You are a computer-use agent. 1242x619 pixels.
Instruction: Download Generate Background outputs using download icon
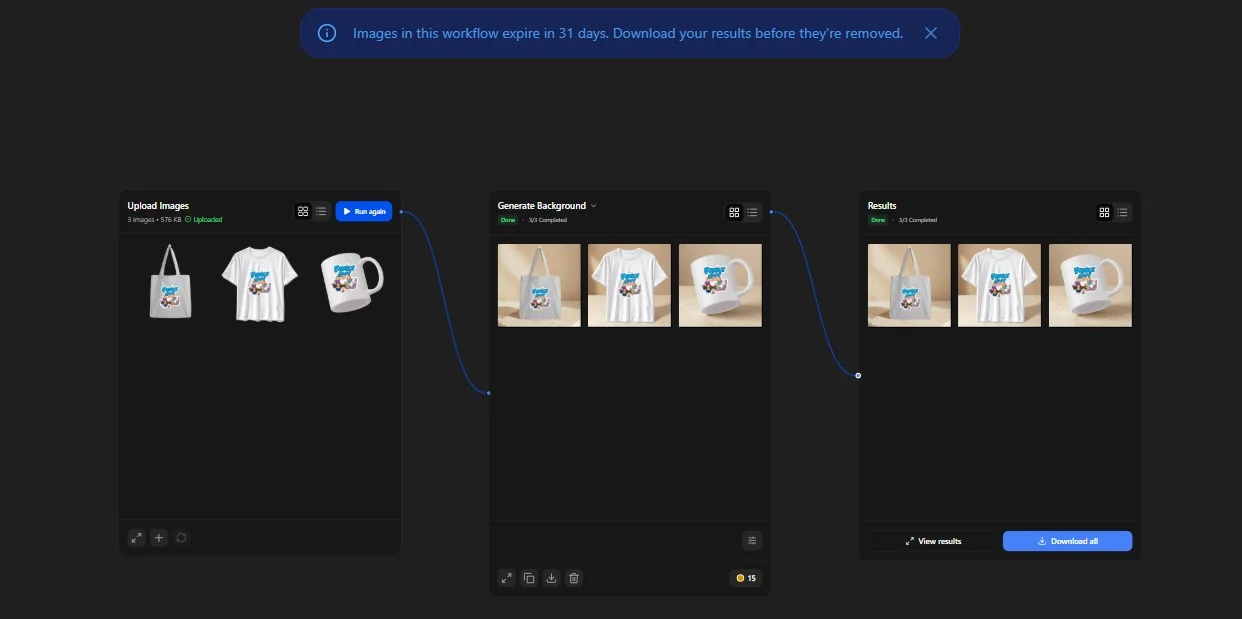coord(551,578)
